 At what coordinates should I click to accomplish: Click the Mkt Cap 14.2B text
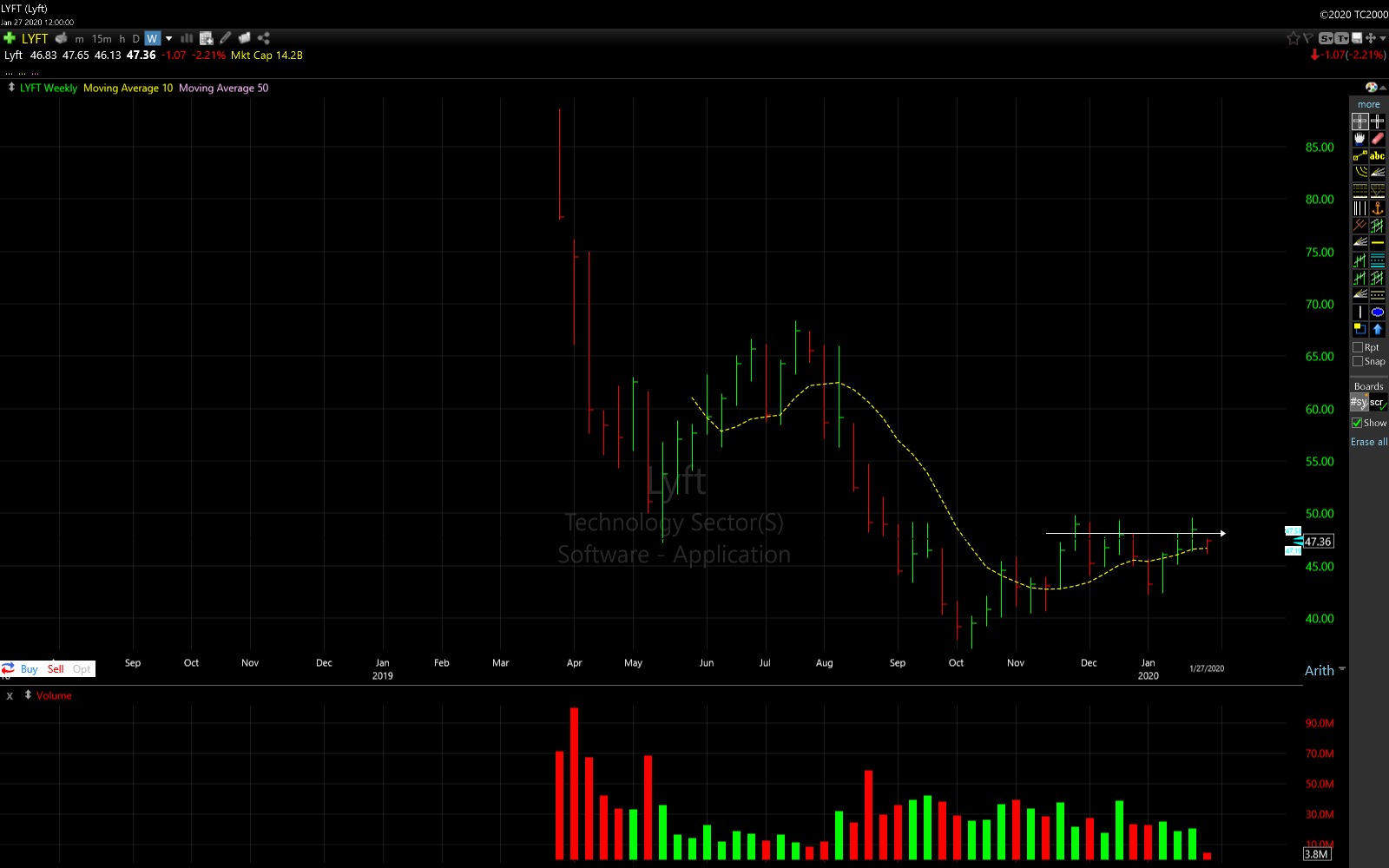coord(267,55)
